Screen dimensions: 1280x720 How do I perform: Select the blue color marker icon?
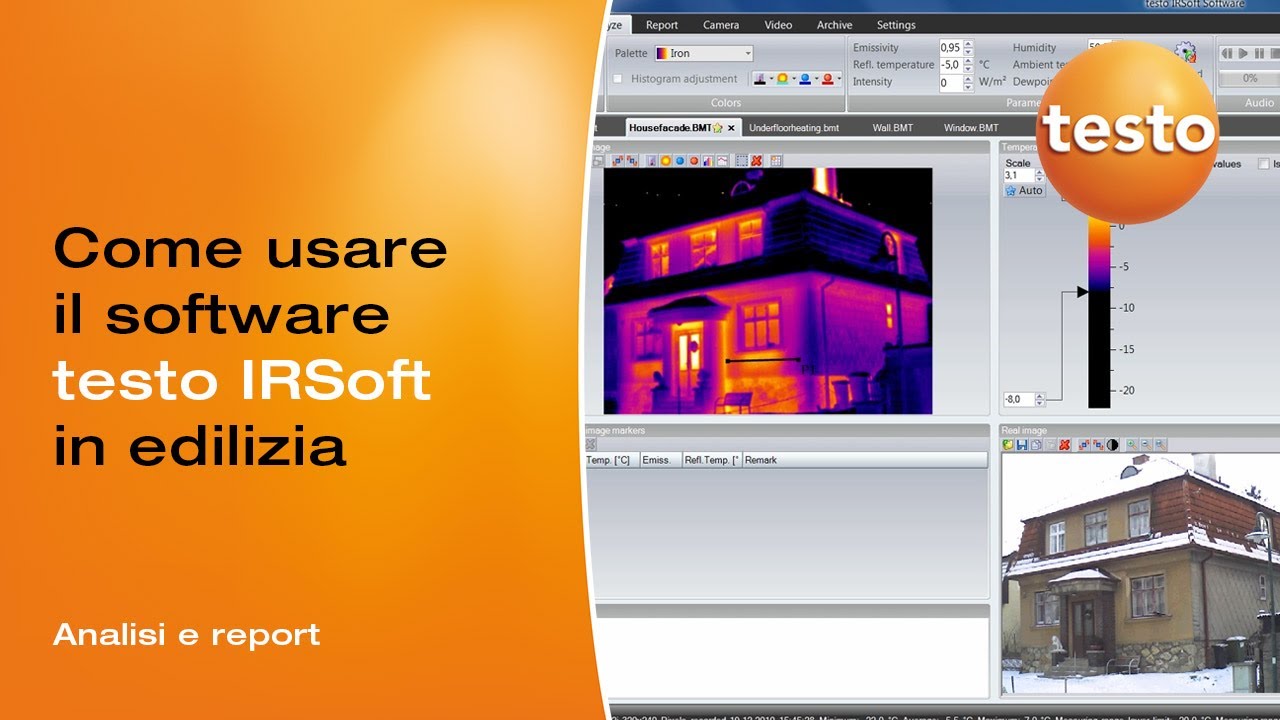(805, 79)
